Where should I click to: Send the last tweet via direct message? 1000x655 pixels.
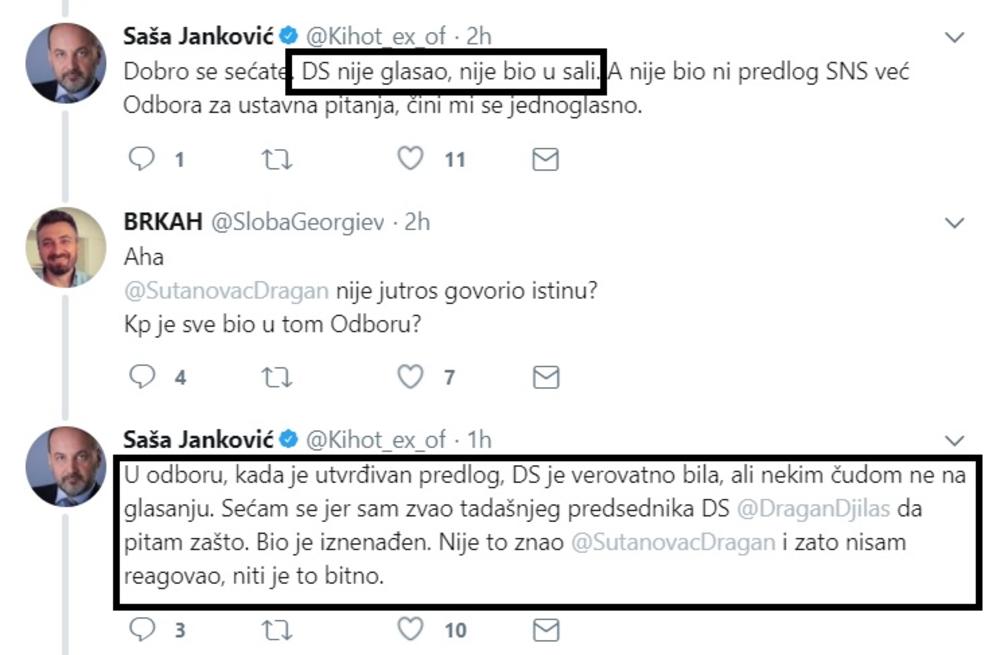[x=545, y=629]
